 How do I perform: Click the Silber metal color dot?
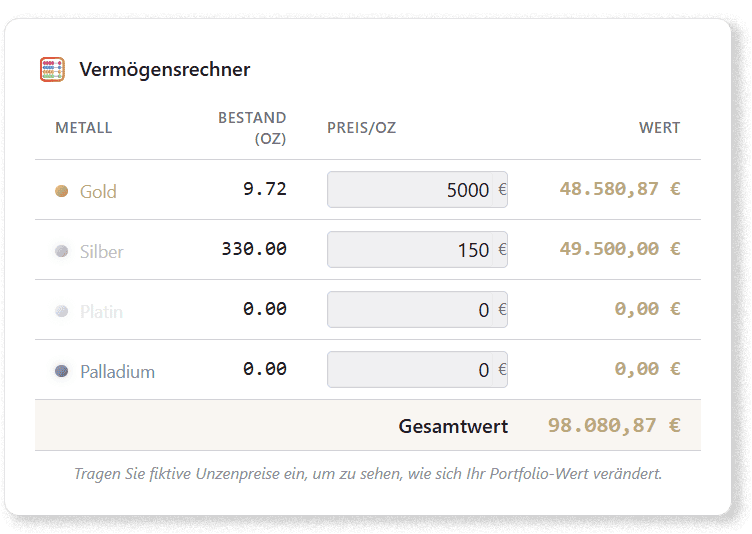point(62,251)
